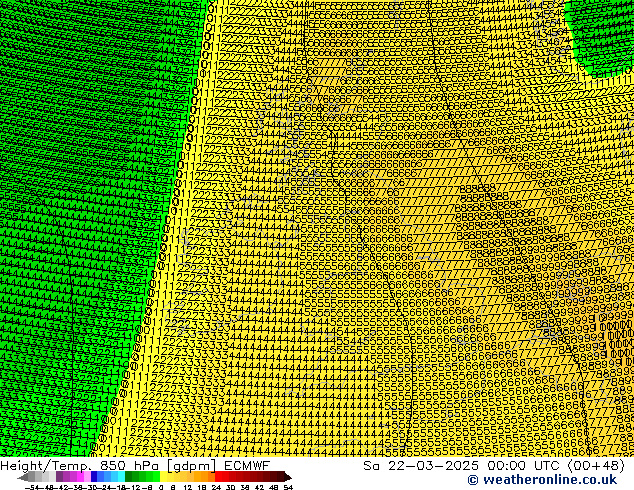Pick the dark purple swatch on the color scale
The image size is (634, 490).
click(x=59, y=477)
